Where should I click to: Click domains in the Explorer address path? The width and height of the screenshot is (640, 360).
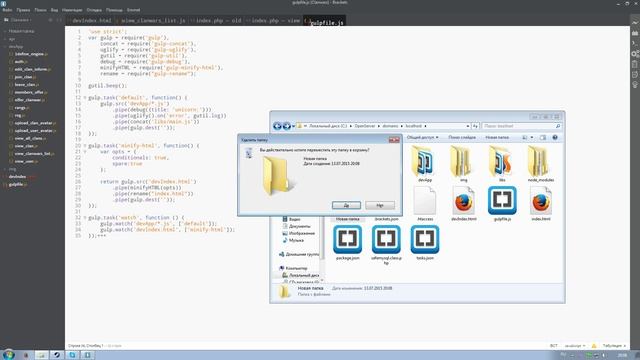[x=390, y=126]
